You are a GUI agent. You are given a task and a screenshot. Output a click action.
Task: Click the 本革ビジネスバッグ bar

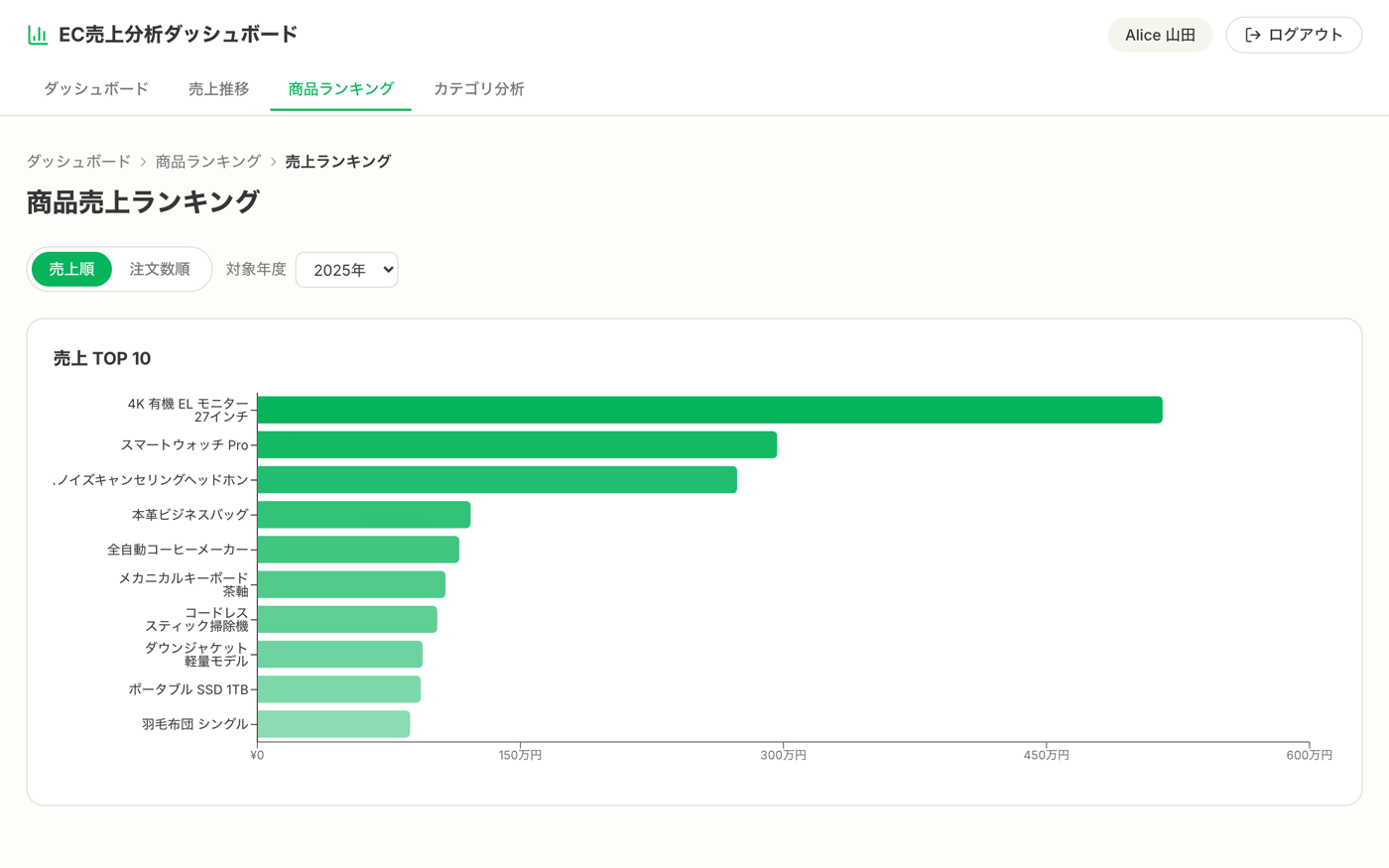[x=363, y=515]
